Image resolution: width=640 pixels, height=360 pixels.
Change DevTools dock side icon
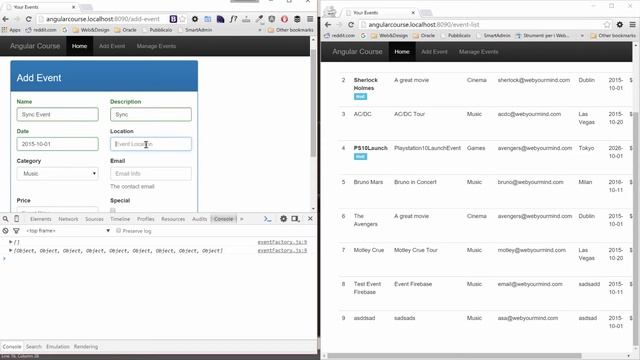[295, 219]
